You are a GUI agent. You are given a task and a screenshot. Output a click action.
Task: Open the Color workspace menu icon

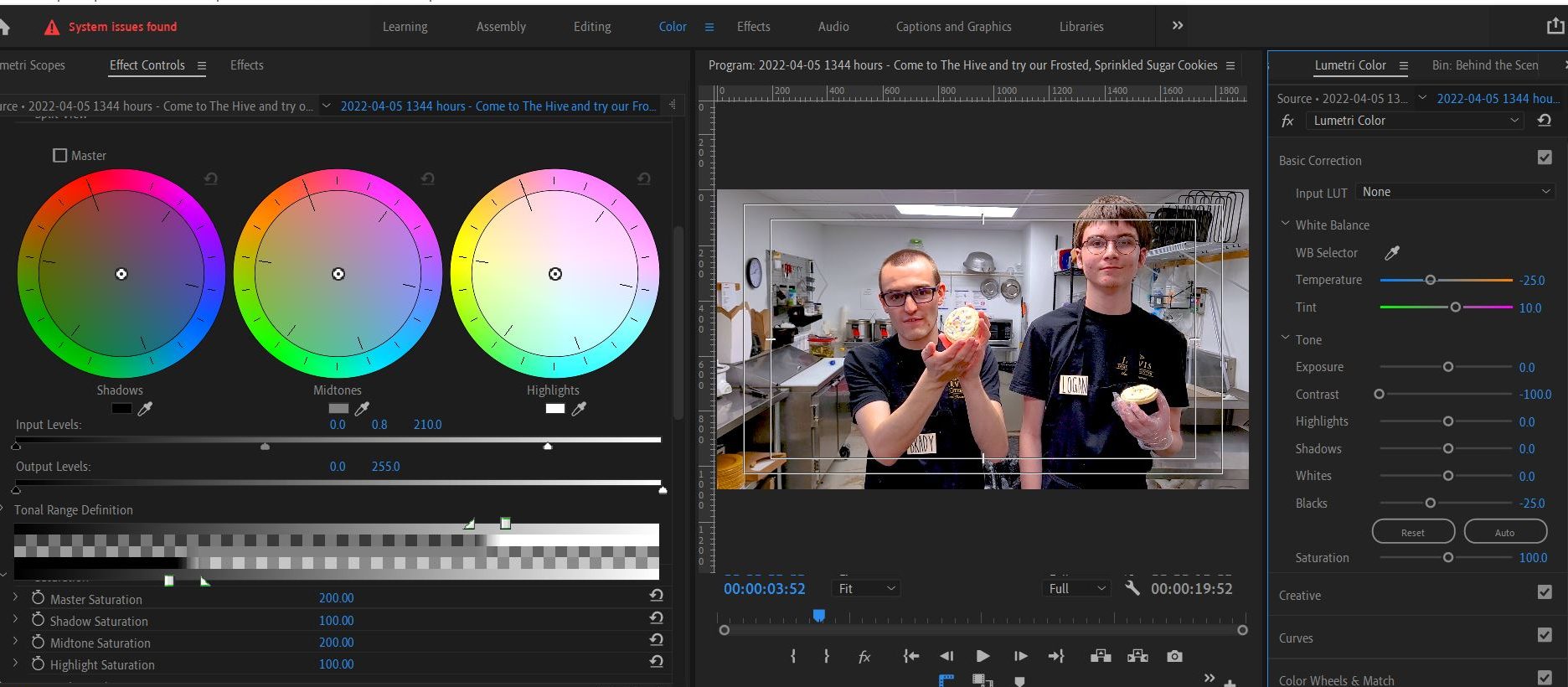[x=709, y=27]
